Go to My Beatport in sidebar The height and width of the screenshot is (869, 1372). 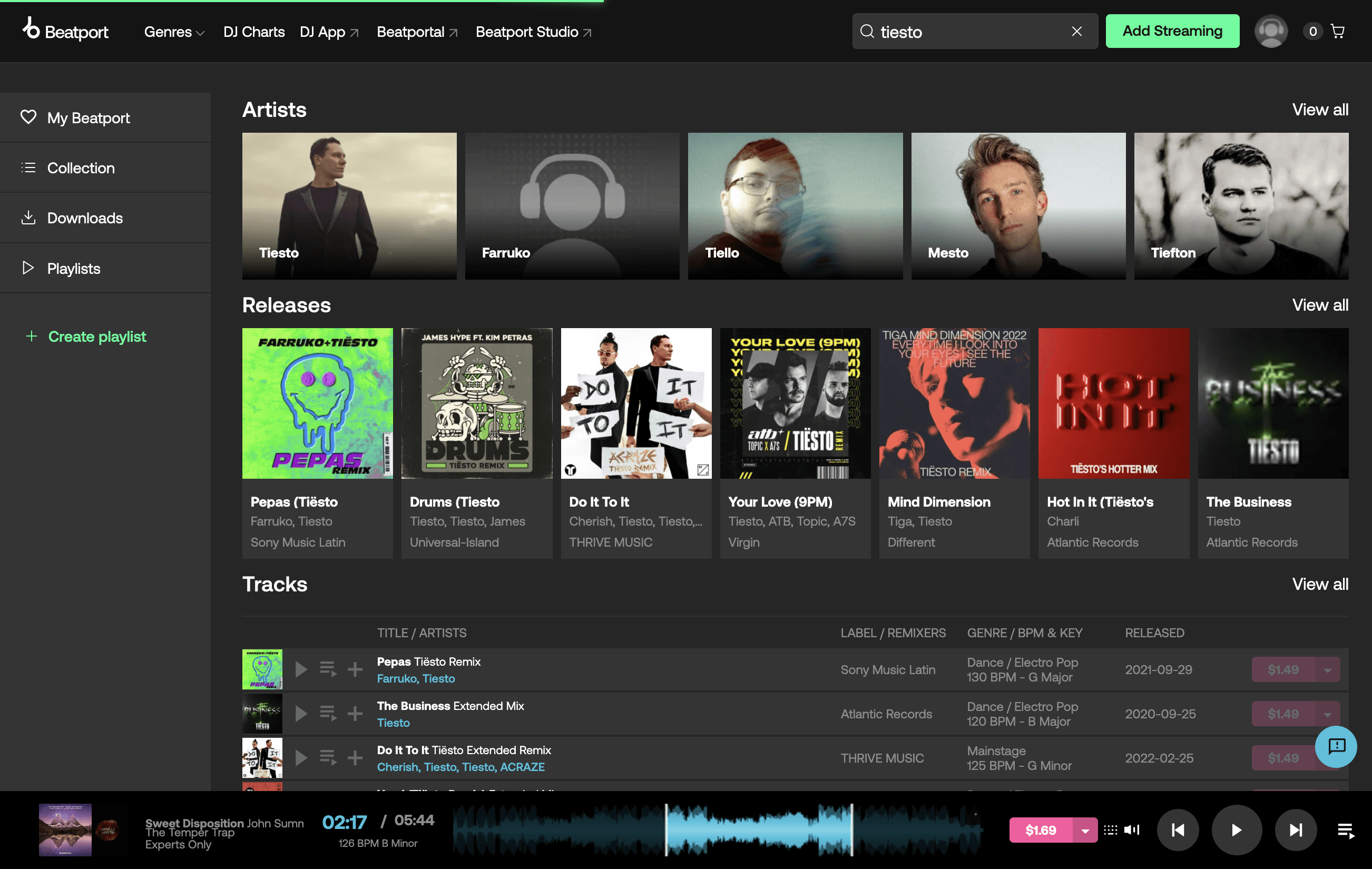[x=105, y=117]
